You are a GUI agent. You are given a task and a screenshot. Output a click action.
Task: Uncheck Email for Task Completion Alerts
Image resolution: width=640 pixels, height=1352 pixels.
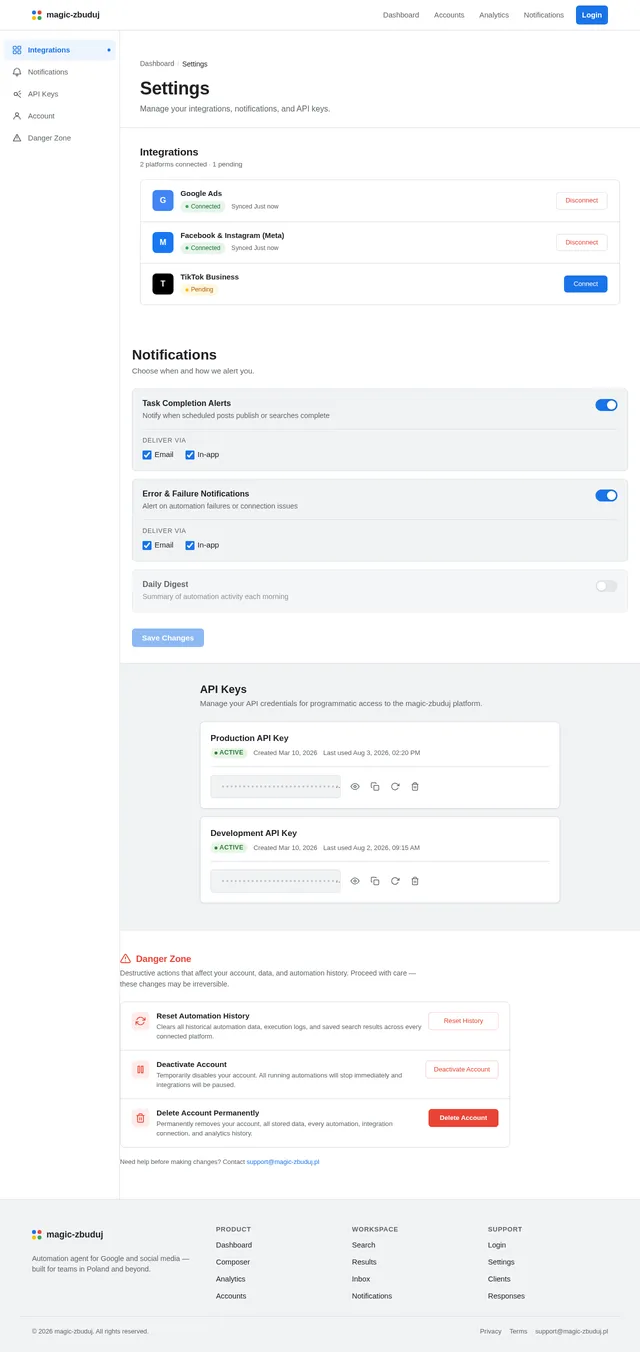point(147,455)
